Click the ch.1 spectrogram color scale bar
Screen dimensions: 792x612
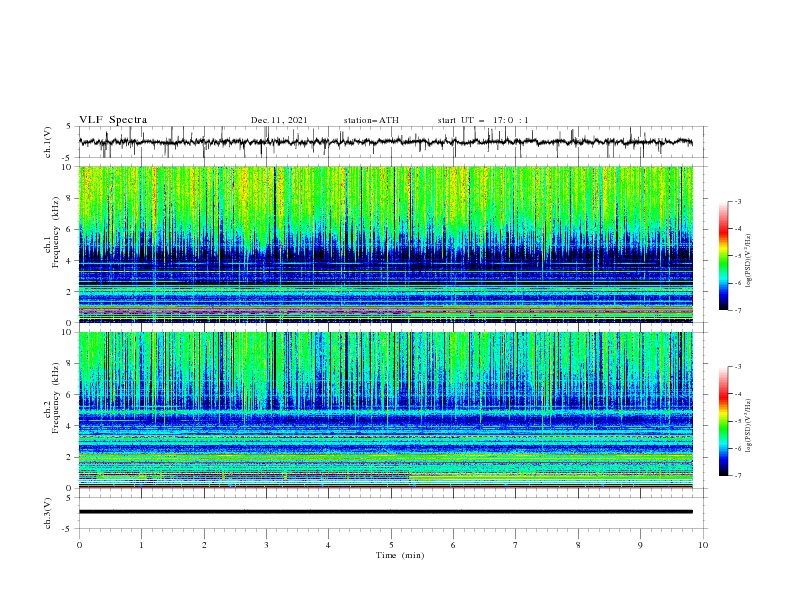[723, 256]
